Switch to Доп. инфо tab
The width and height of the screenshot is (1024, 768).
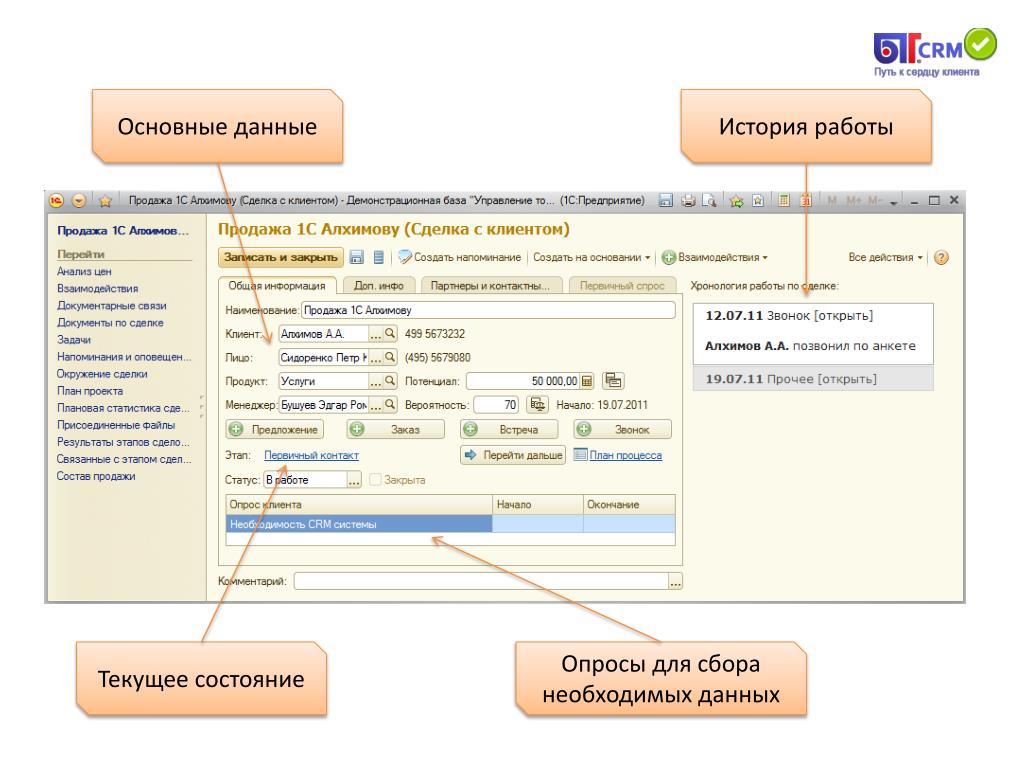tap(379, 285)
